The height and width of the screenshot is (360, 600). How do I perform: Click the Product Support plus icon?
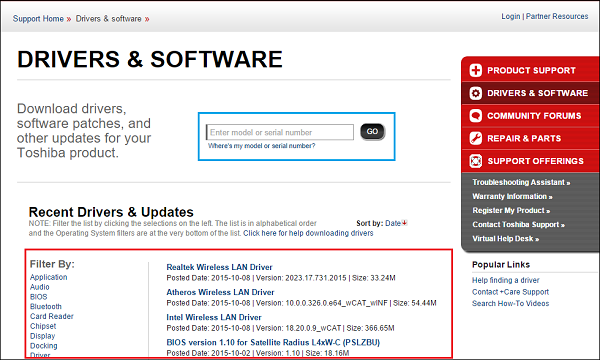pyautogui.click(x=476, y=70)
